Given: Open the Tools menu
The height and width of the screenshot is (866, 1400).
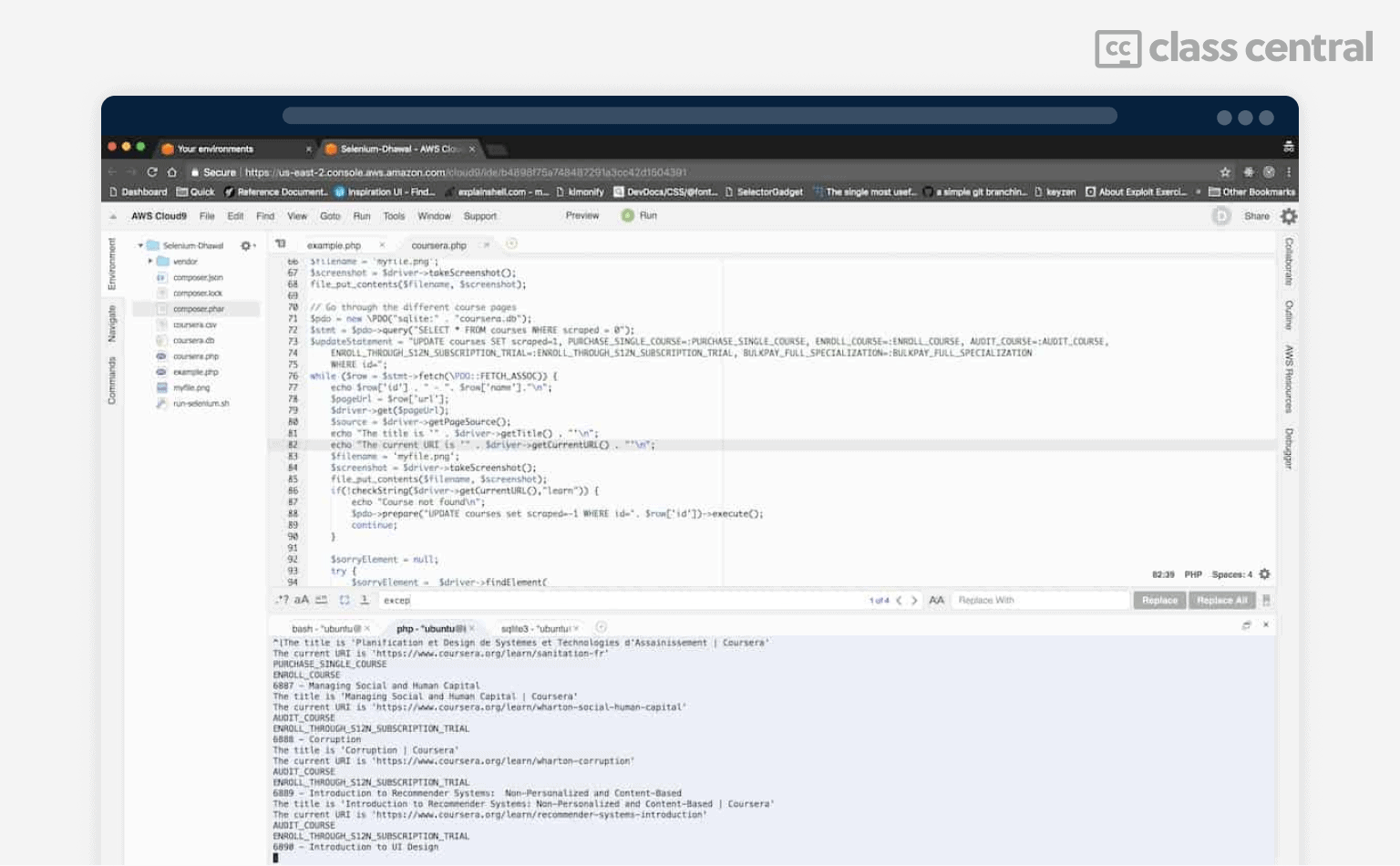Looking at the screenshot, I should [x=394, y=216].
